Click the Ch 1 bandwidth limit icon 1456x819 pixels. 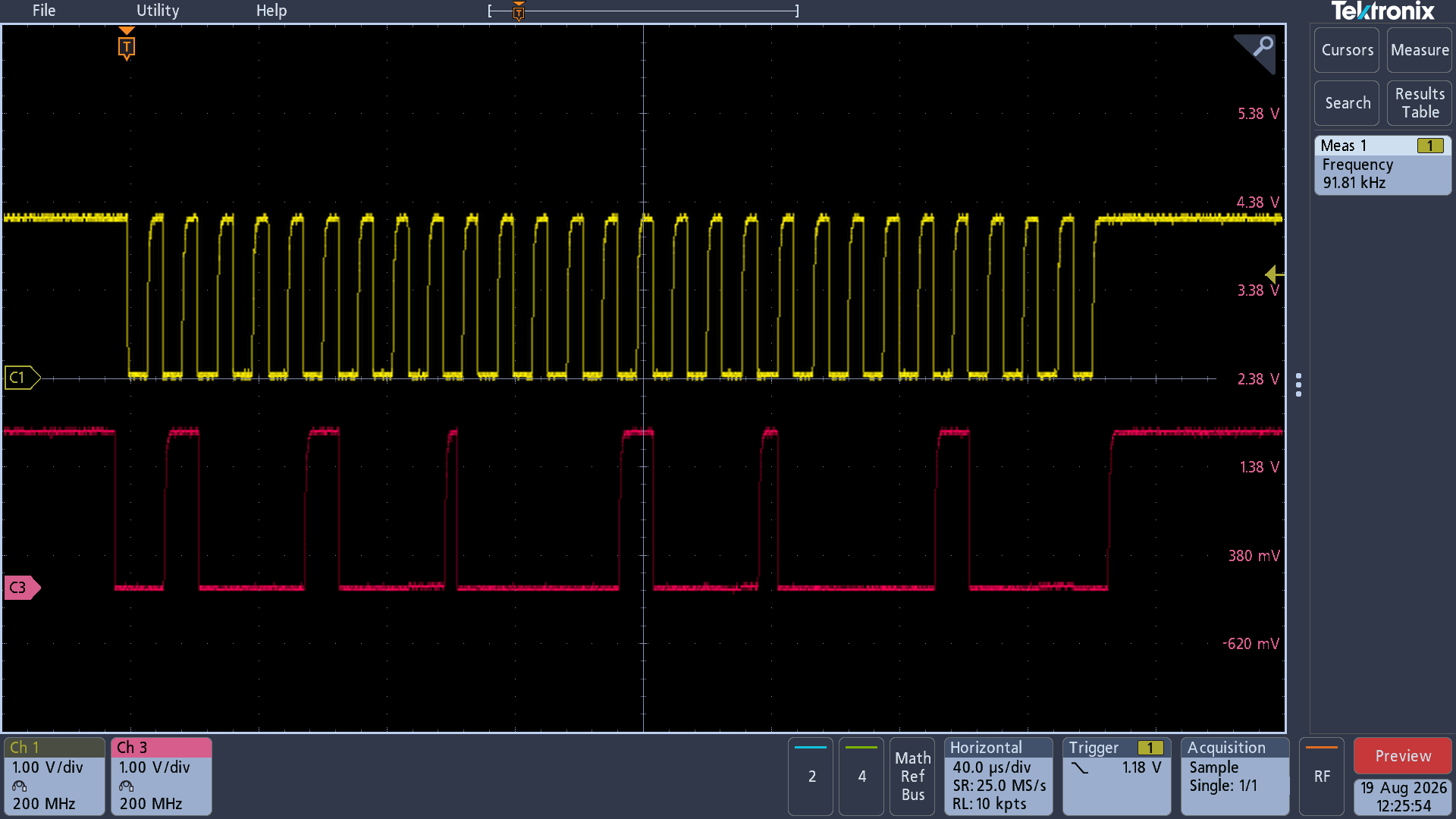20,786
